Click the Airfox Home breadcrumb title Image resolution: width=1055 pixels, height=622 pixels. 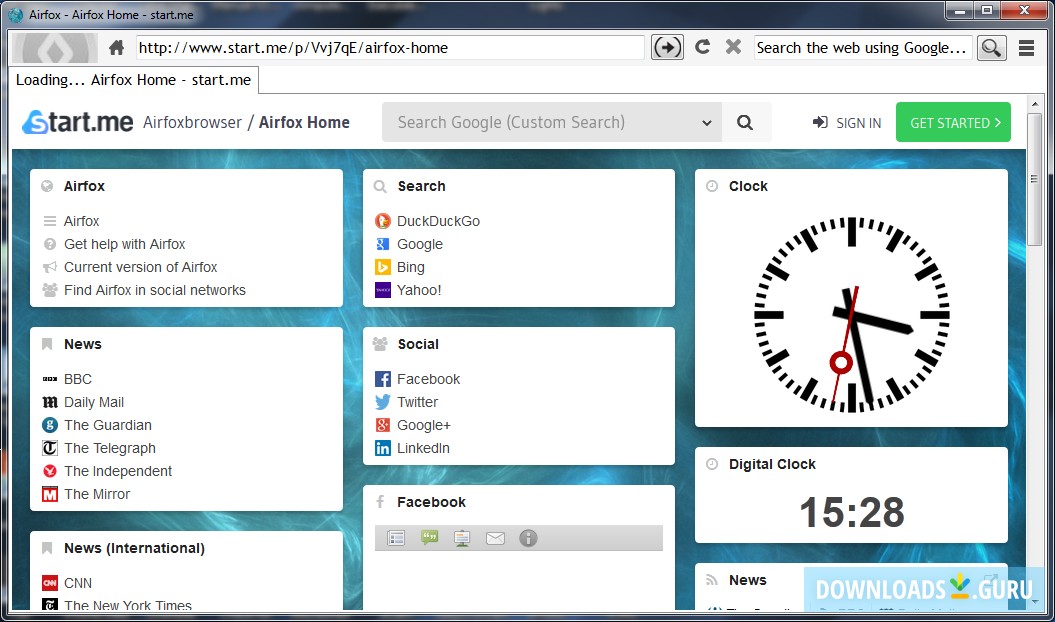(x=304, y=123)
